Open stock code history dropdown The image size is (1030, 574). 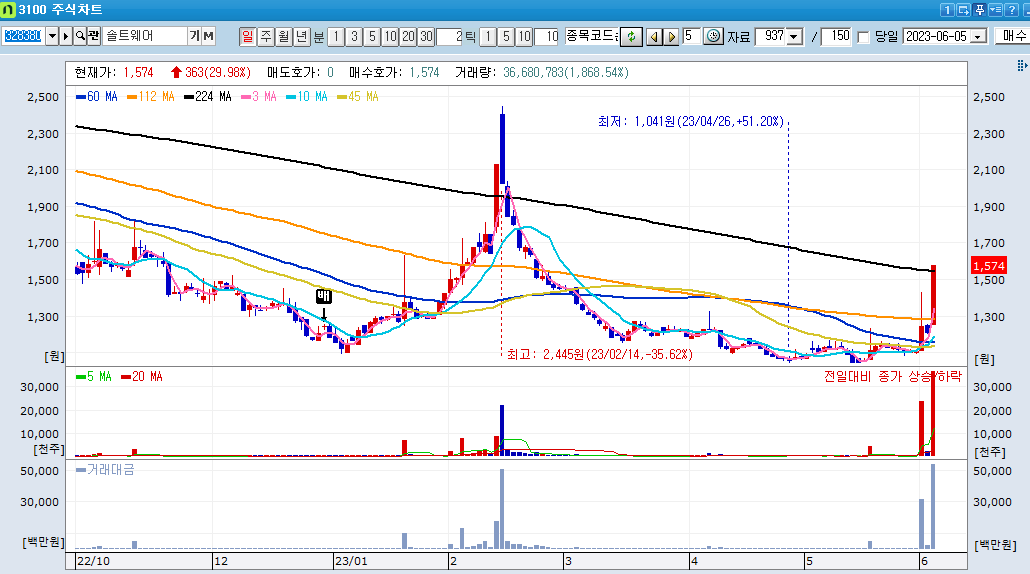tap(52, 36)
